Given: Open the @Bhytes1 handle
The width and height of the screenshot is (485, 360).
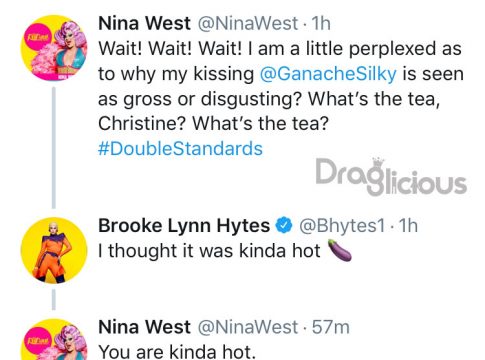Looking at the screenshot, I should 342,226.
